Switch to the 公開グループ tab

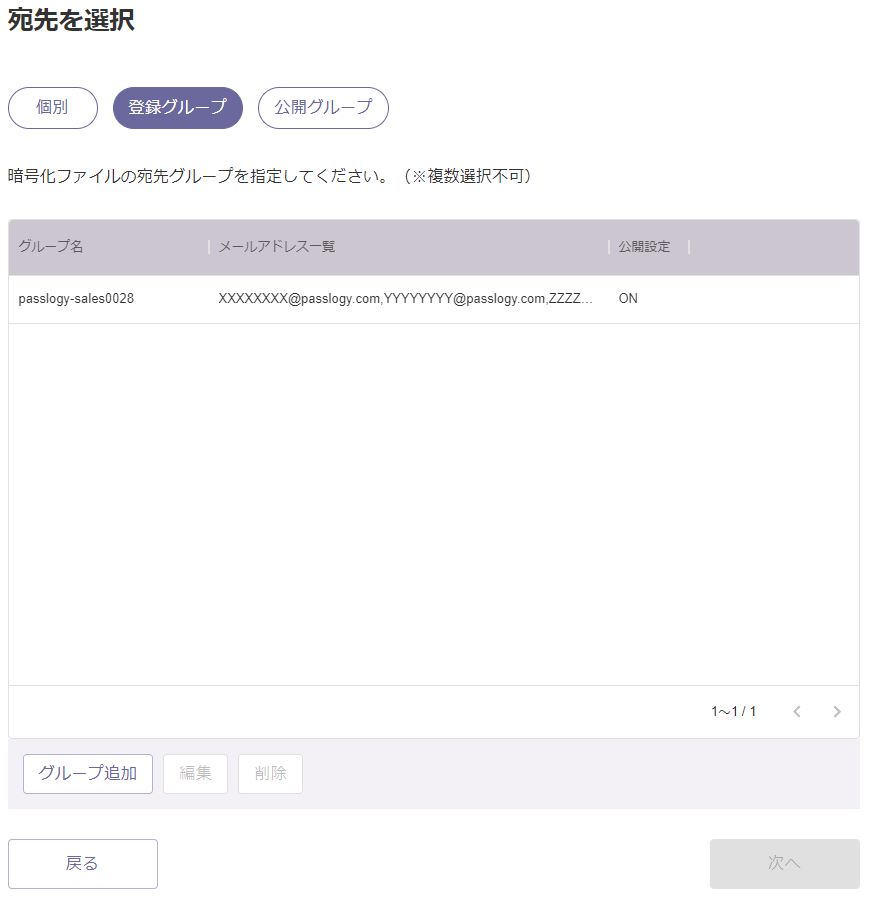coord(323,108)
